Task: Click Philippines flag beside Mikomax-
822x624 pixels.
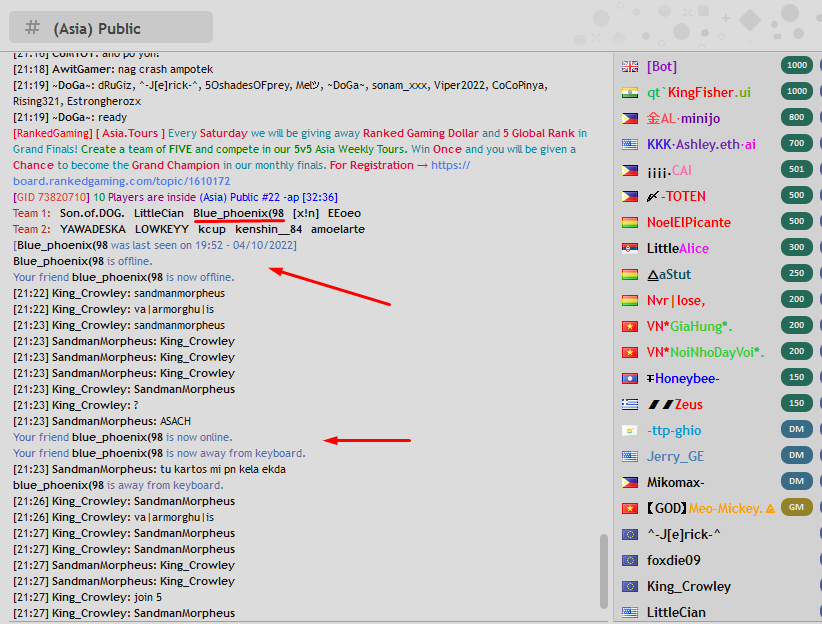Action: point(630,482)
